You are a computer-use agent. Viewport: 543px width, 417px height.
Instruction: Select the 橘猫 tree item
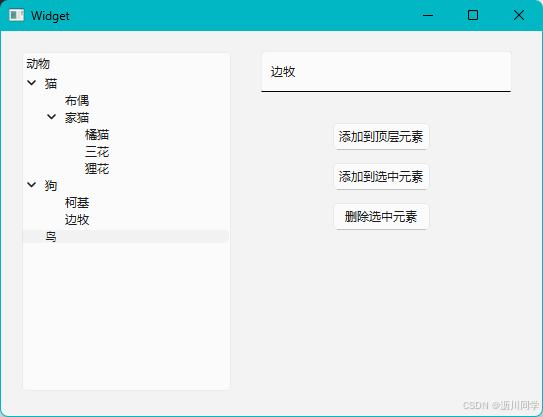pyautogui.click(x=97, y=135)
